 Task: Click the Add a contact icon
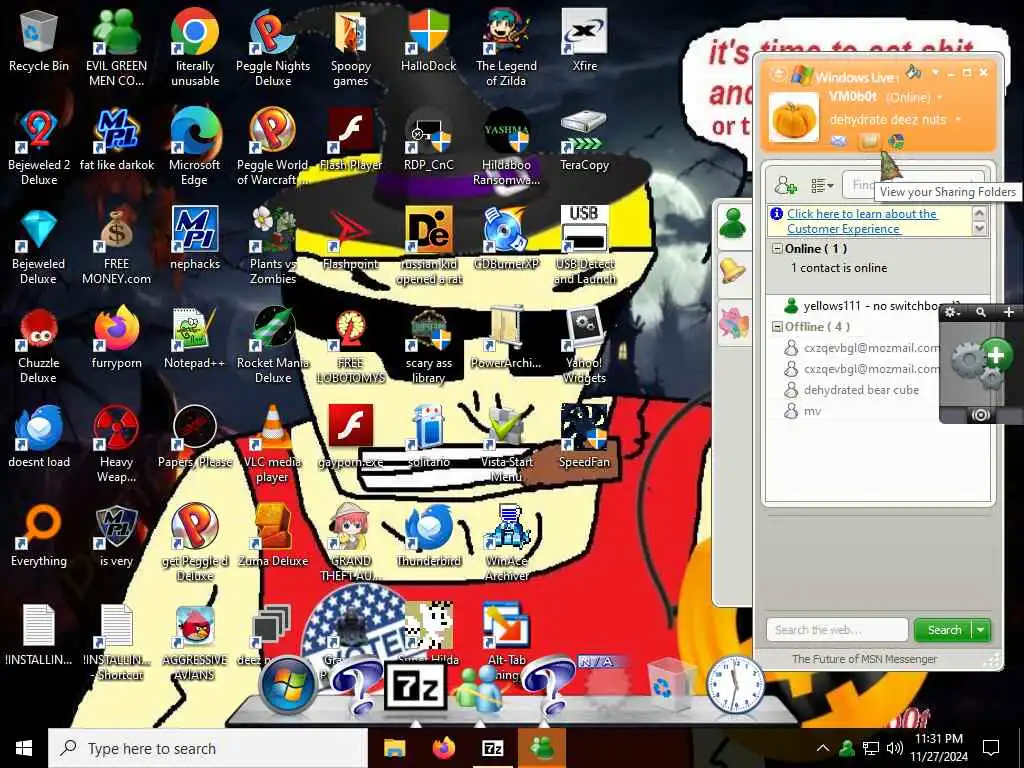click(786, 185)
